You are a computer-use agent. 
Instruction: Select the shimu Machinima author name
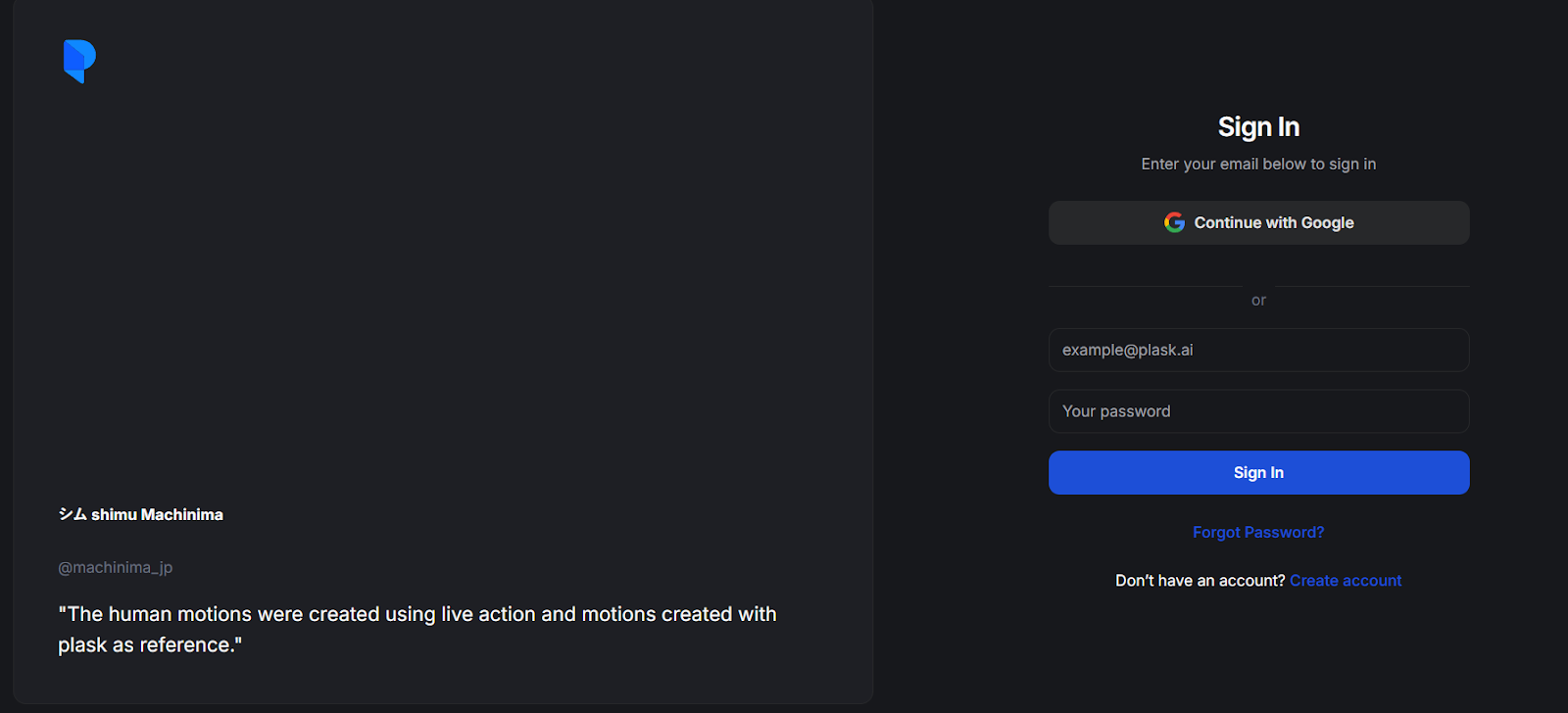point(157,514)
